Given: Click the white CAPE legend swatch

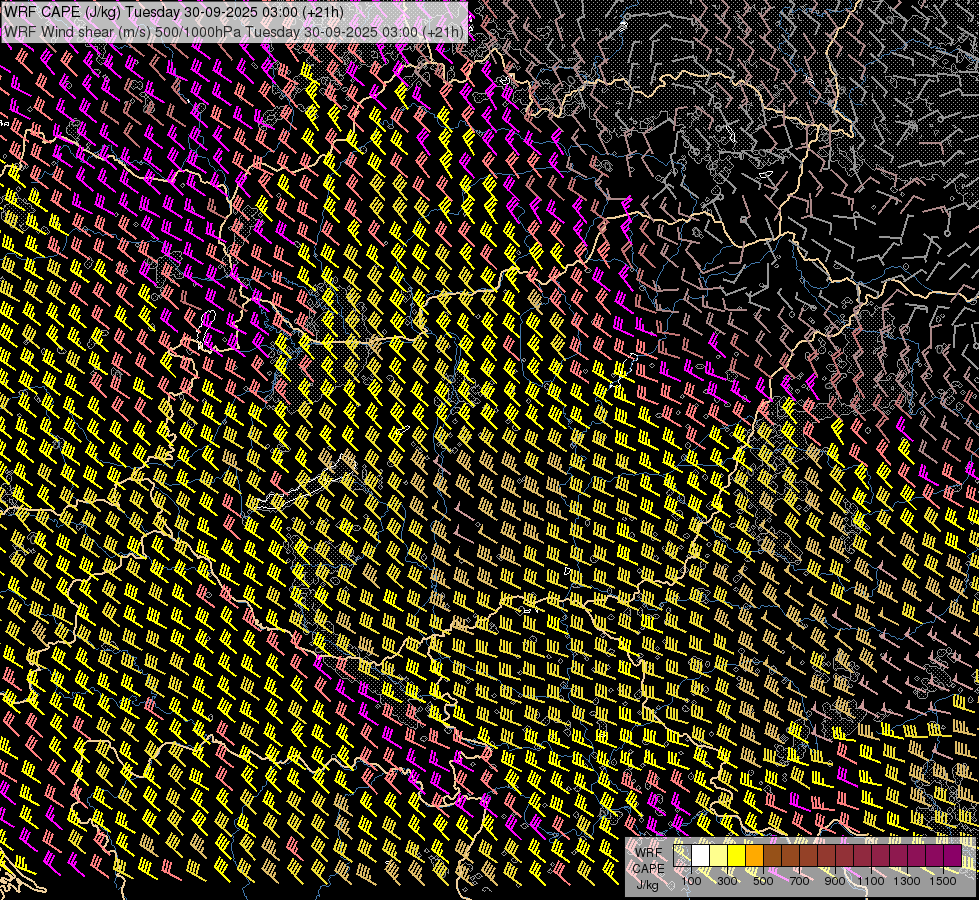Looking at the screenshot, I should [x=701, y=855].
